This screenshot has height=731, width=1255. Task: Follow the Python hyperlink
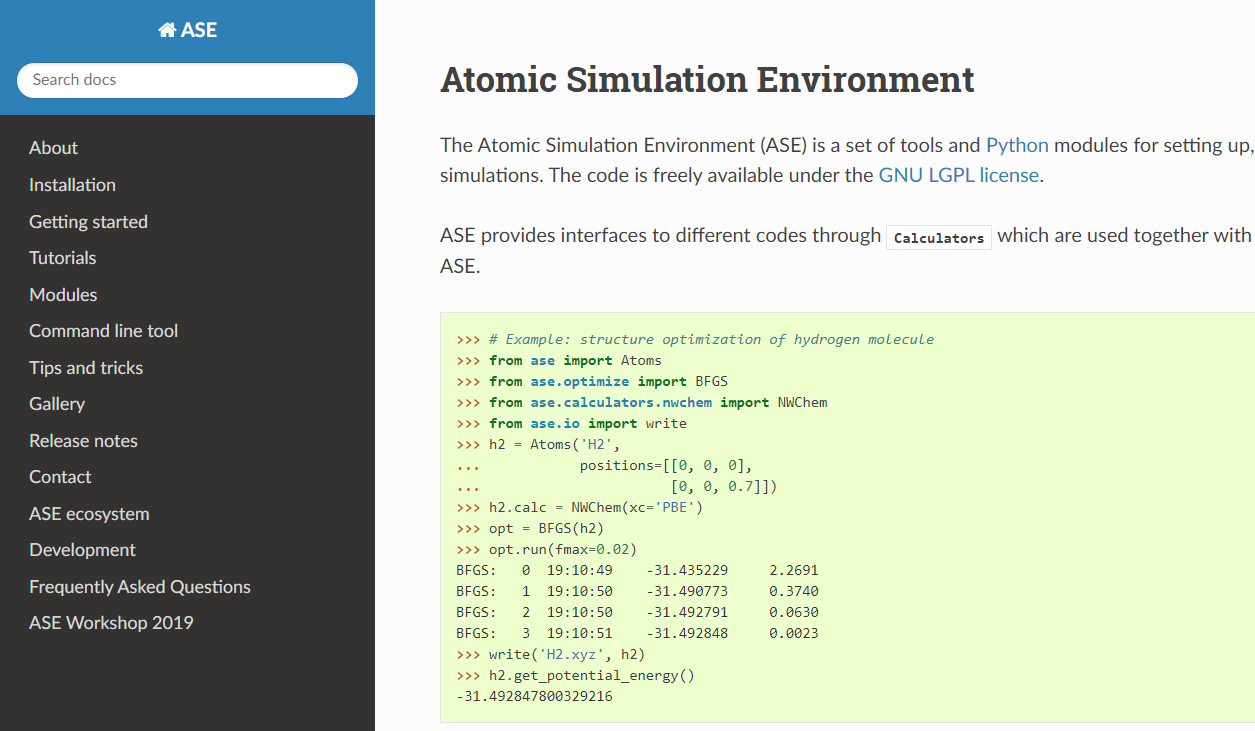tap(1017, 145)
